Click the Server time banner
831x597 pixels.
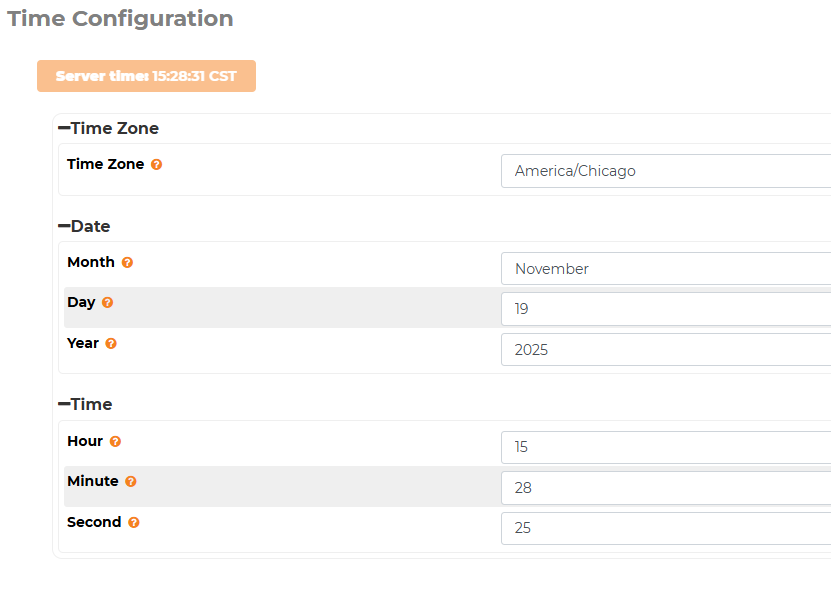click(x=146, y=76)
